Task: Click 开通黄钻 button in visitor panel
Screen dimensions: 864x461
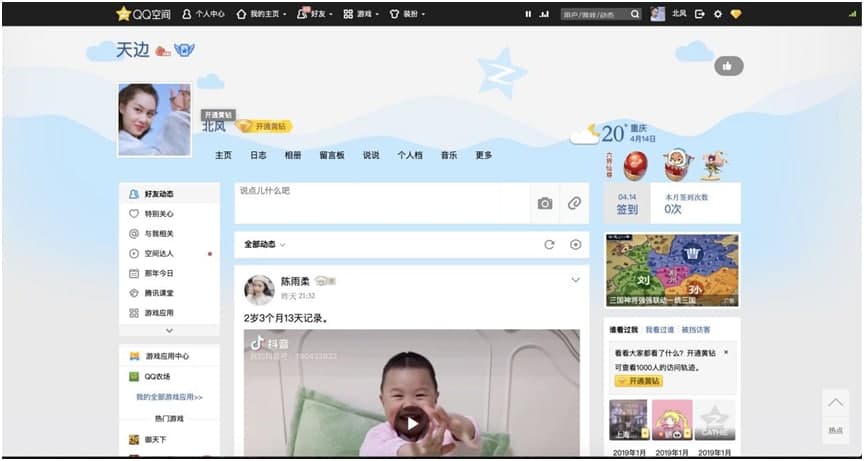Action: coord(639,381)
